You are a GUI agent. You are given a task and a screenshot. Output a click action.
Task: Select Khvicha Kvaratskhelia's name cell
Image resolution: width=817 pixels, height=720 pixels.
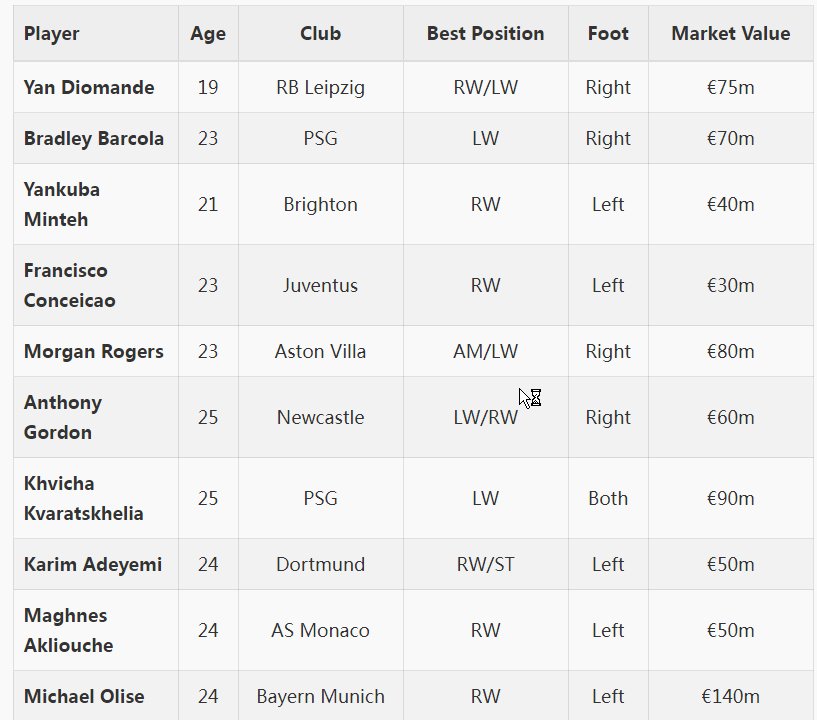tap(84, 498)
